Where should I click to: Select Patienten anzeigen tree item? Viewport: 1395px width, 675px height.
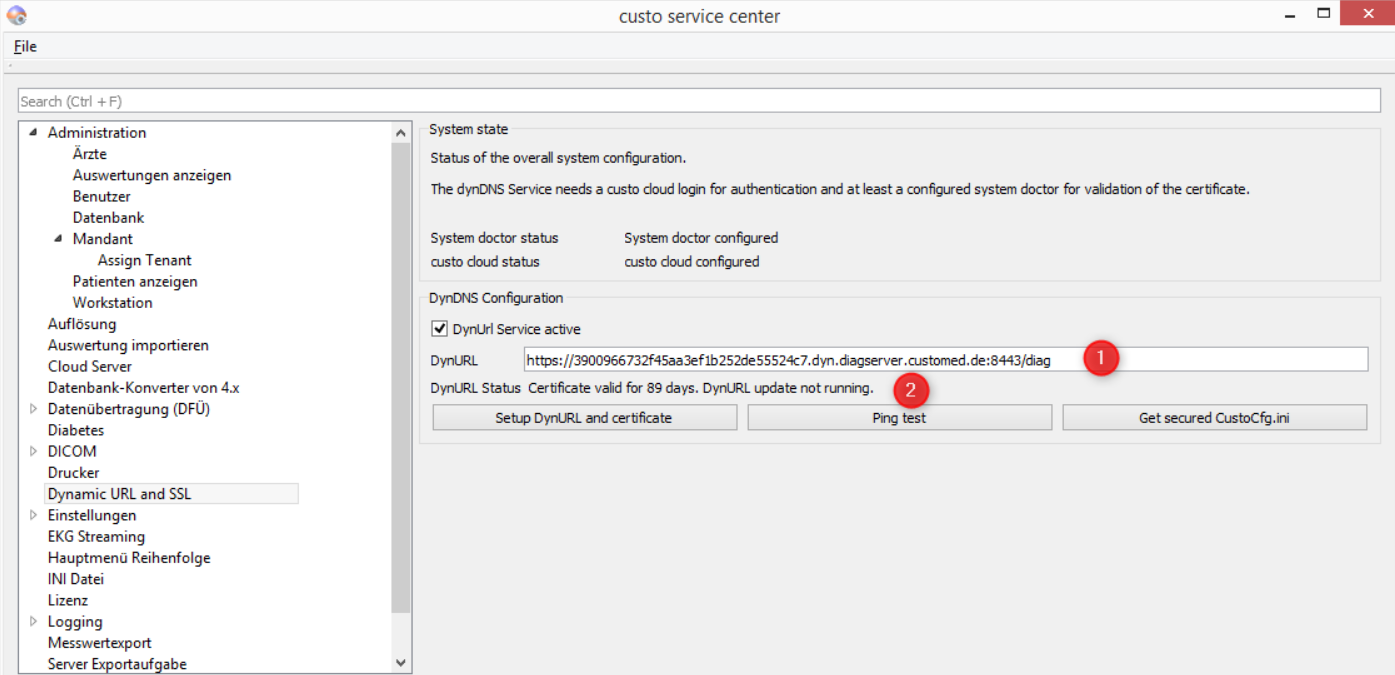[135, 281]
